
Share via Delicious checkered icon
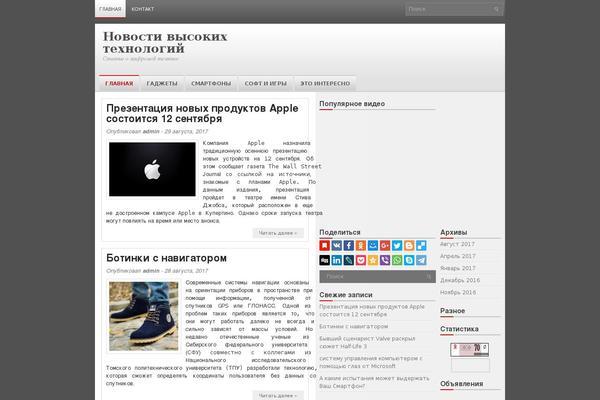coord(421,246)
